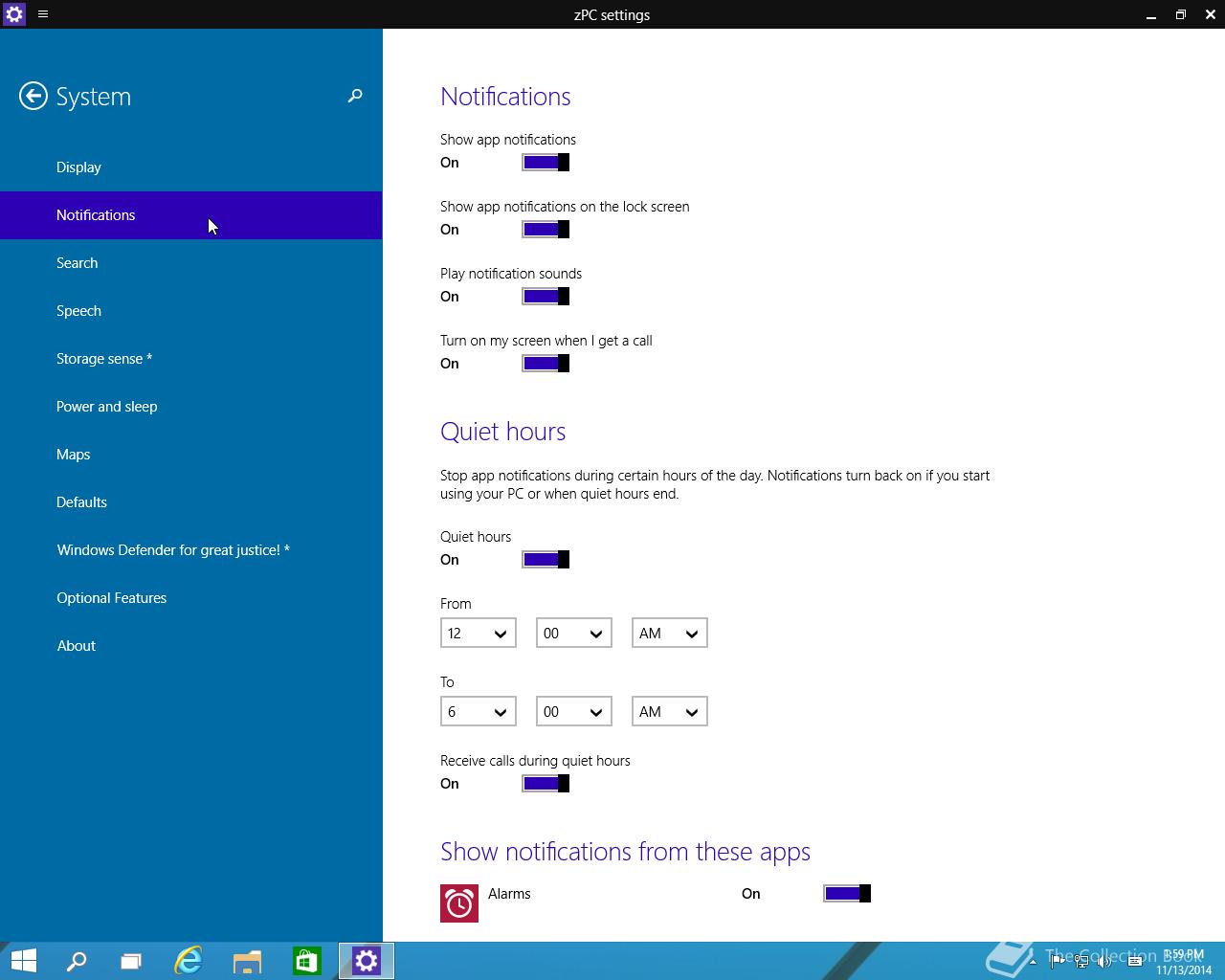Open the Speech settings category
This screenshot has height=980, width=1225.
(191, 311)
